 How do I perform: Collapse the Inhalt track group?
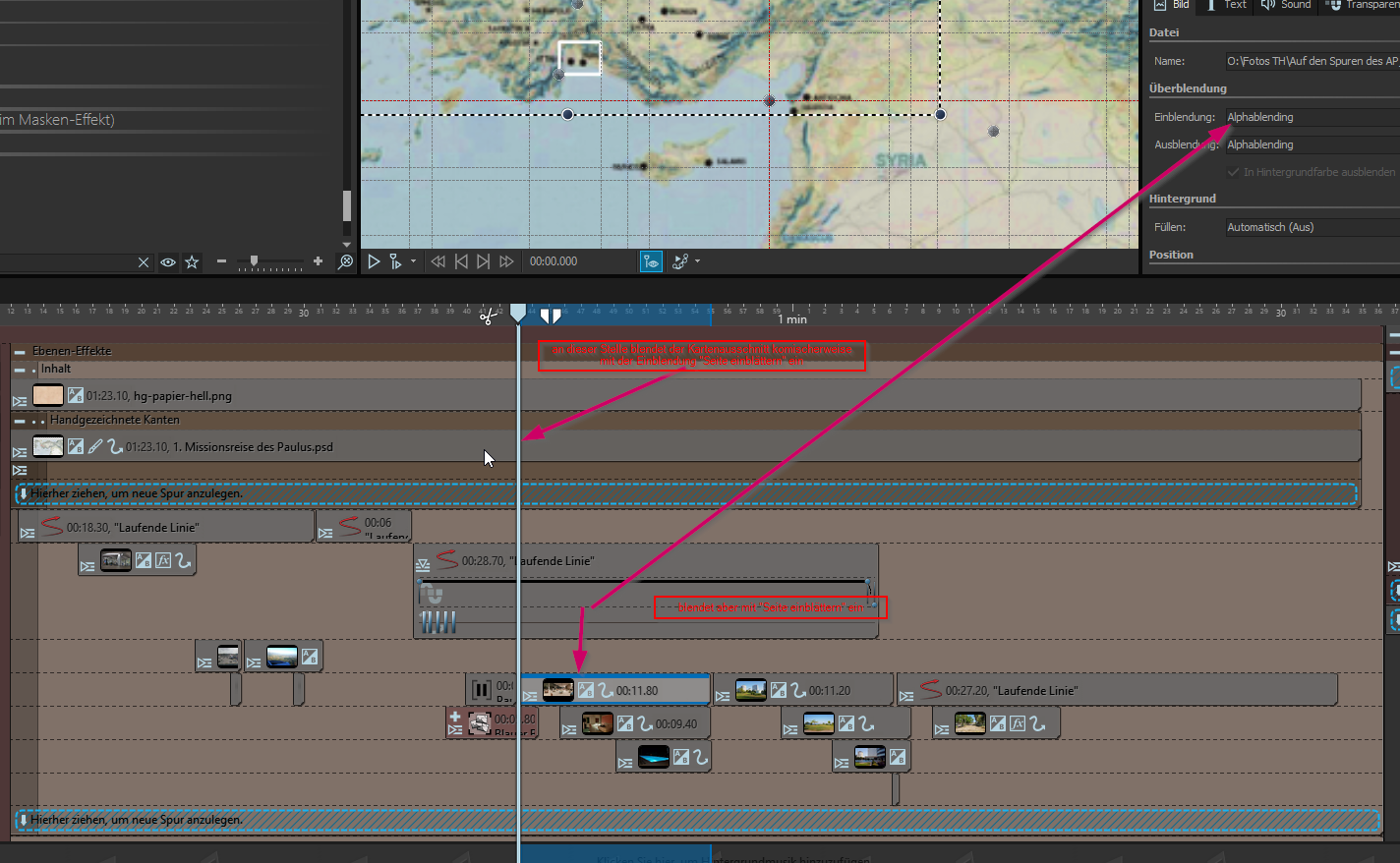[x=20, y=370]
